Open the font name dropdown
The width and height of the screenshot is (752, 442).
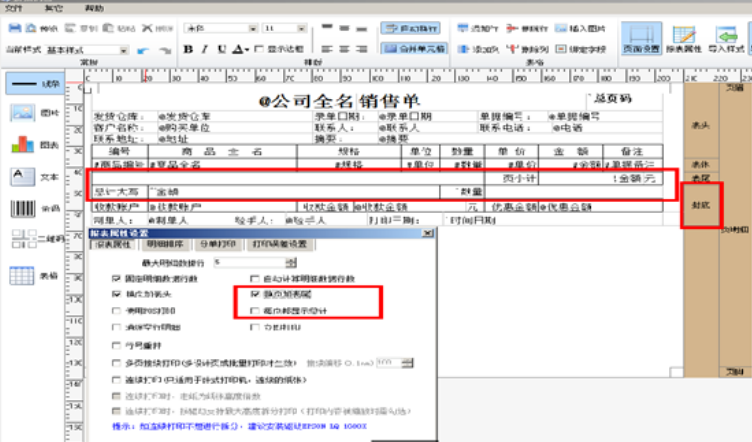click(219, 29)
